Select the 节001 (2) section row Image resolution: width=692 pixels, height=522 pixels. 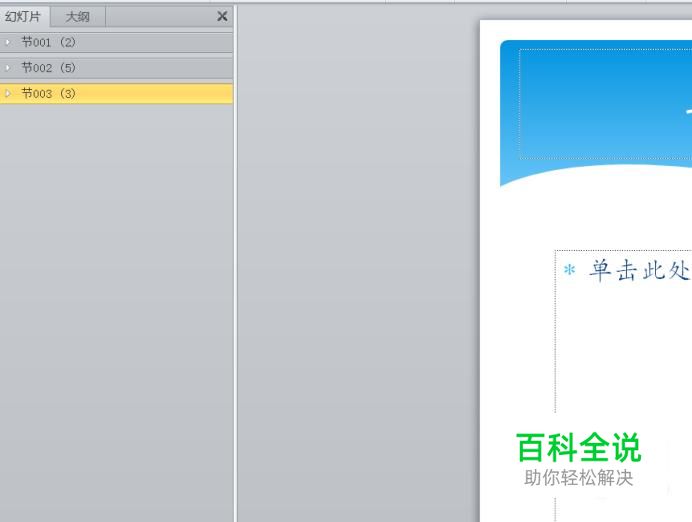point(116,43)
